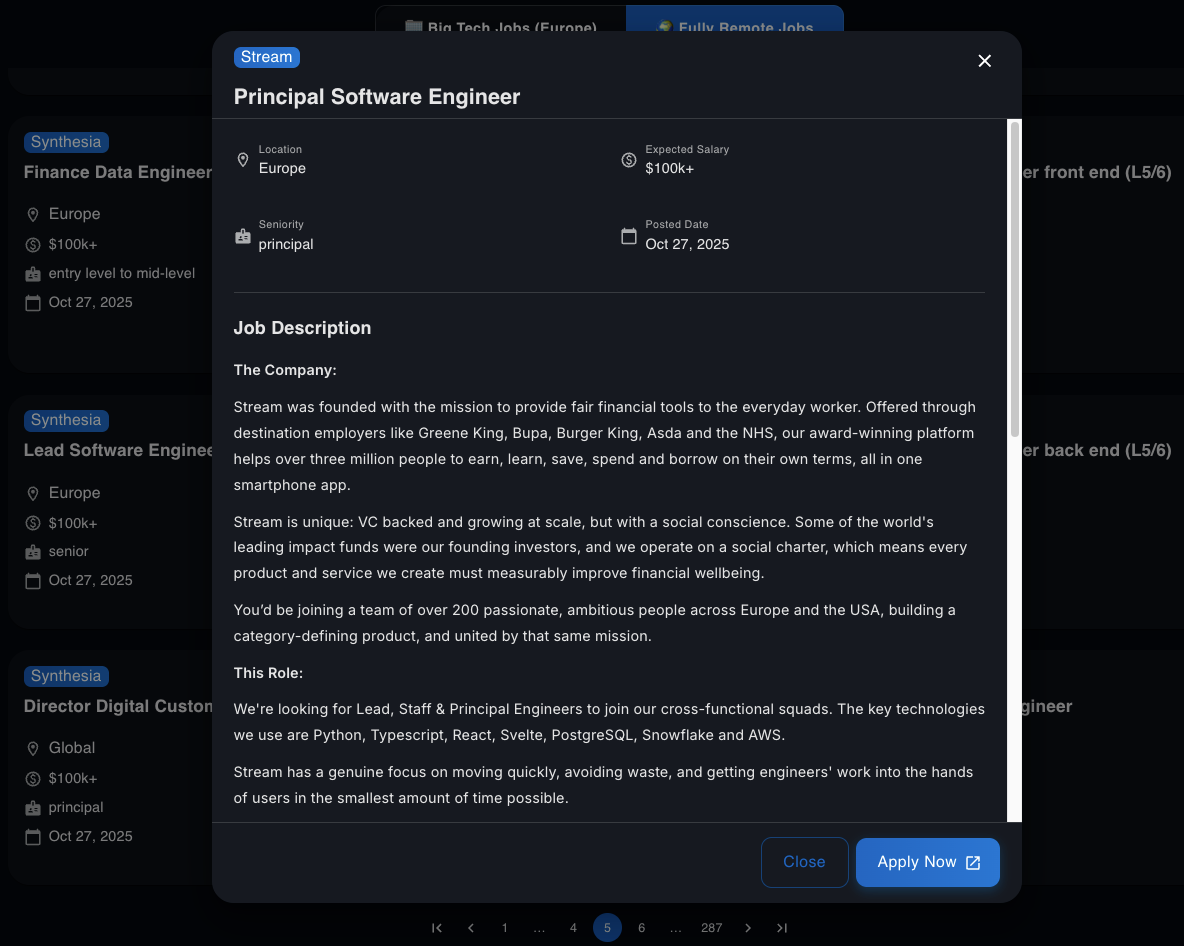Click the location pin icon beside Europe in dialog
The image size is (1184, 946).
coord(243,160)
